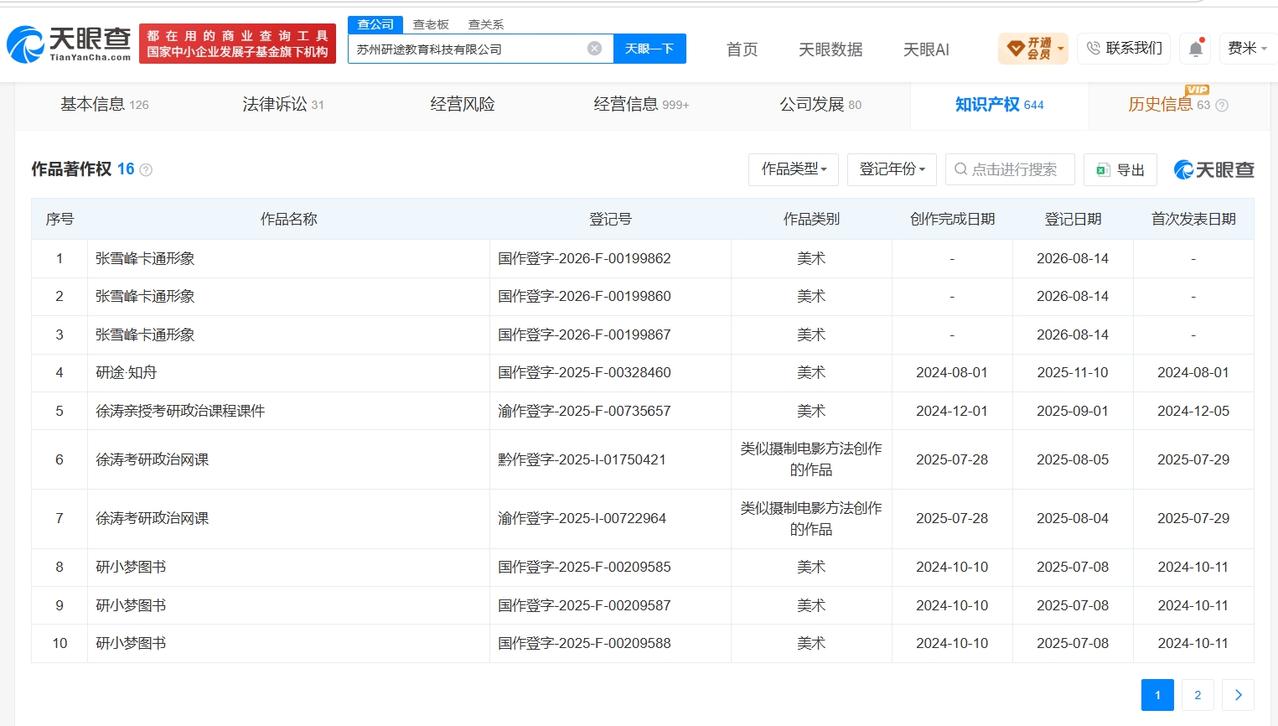The image size is (1278, 726).
Task: Click the 创作完成日期 column header
Action: tap(952, 218)
